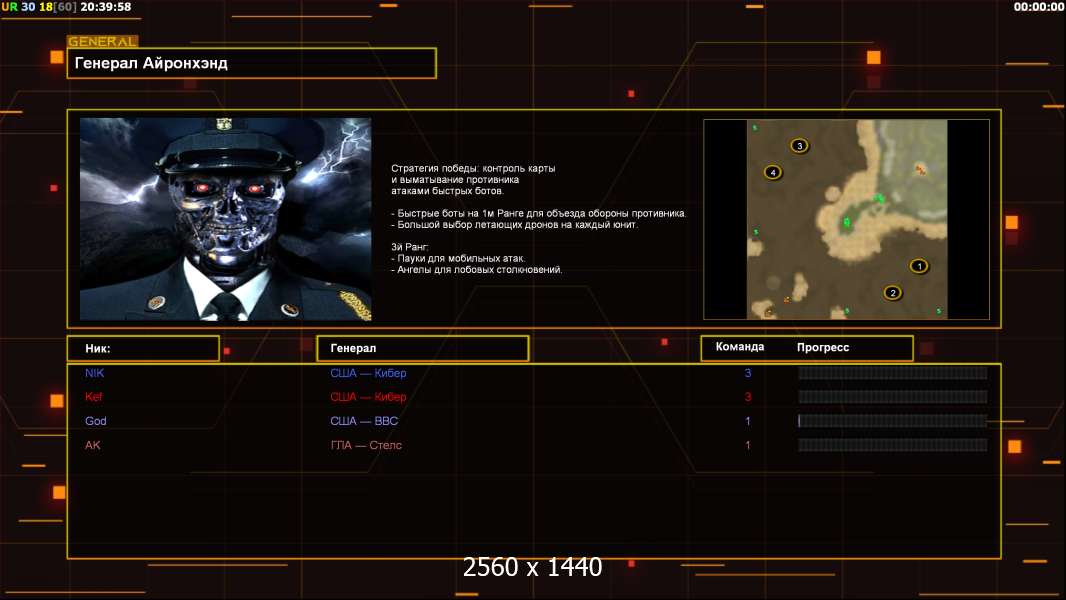This screenshot has width=1066, height=600.
Task: Click NIK's loading progress bar
Action: (x=893, y=372)
